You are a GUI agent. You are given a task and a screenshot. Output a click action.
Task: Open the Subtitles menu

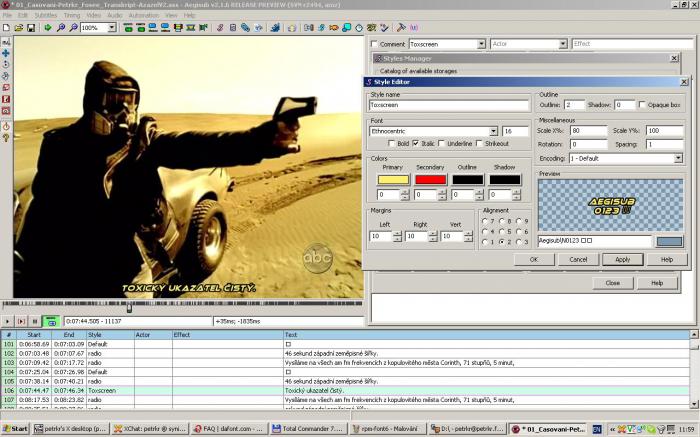point(46,15)
